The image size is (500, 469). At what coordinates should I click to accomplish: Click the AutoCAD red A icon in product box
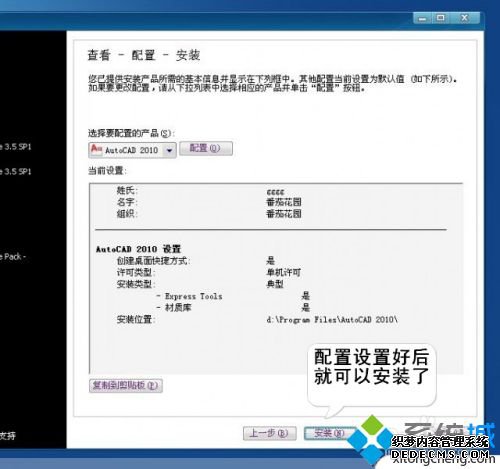pos(96,149)
